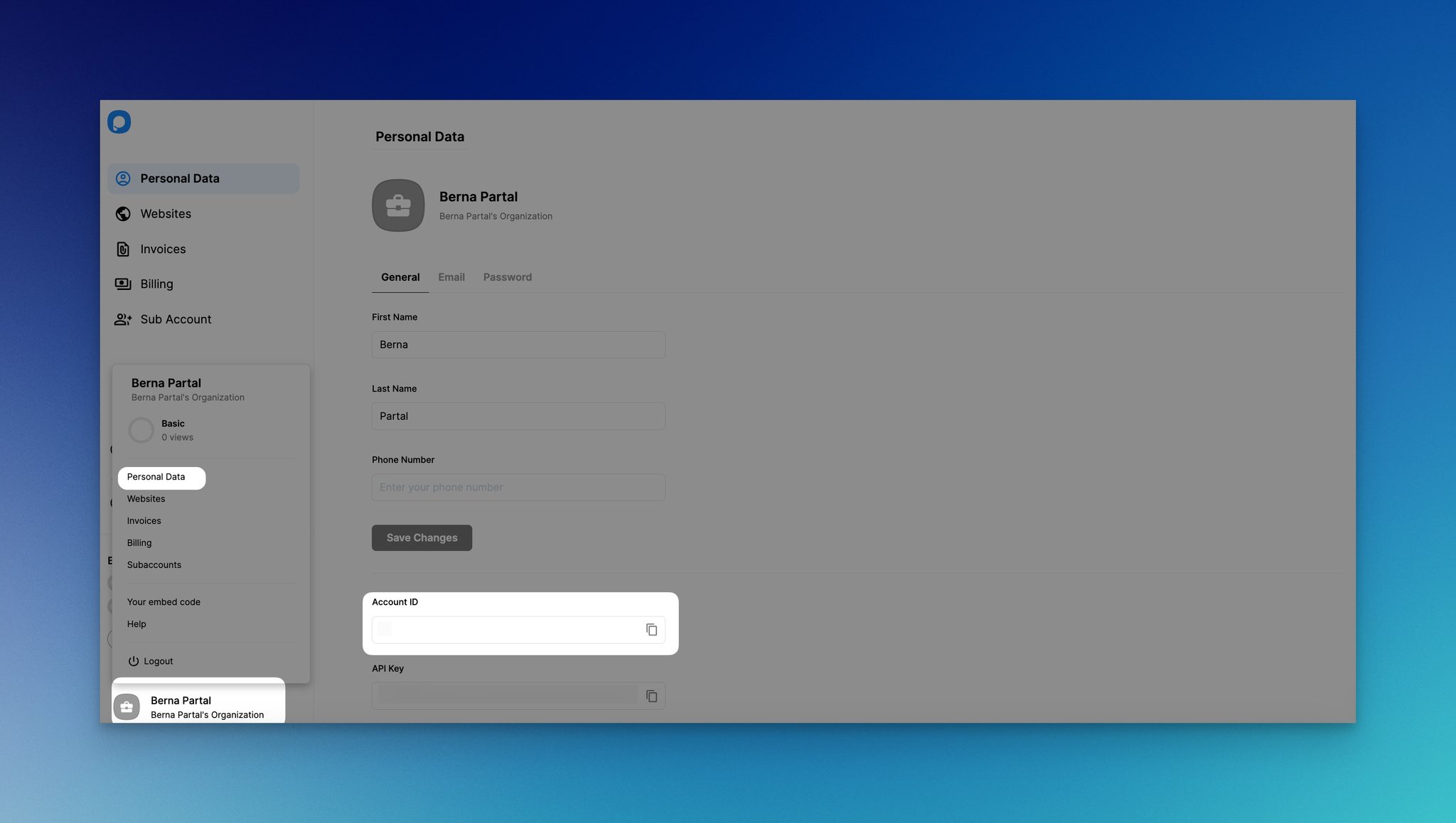Copy the Account ID value
Screen dimensions: 1456x823
pos(651,629)
